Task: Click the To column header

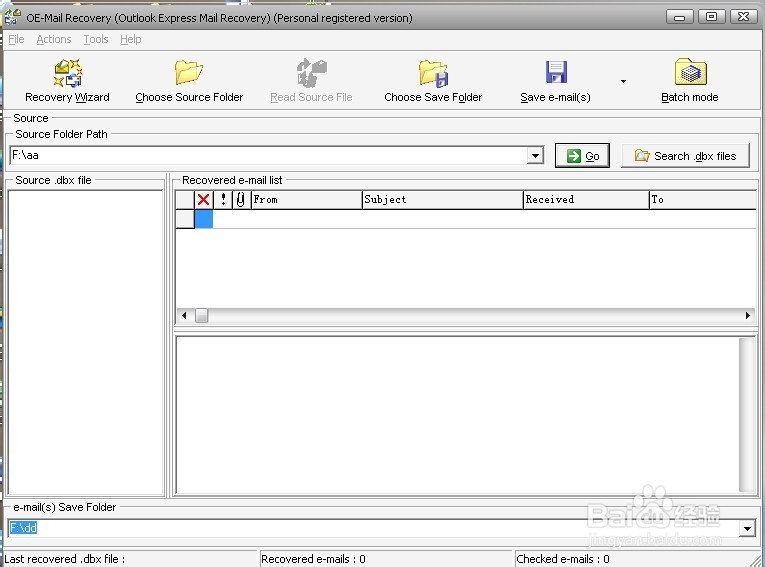Action: pyautogui.click(x=703, y=199)
